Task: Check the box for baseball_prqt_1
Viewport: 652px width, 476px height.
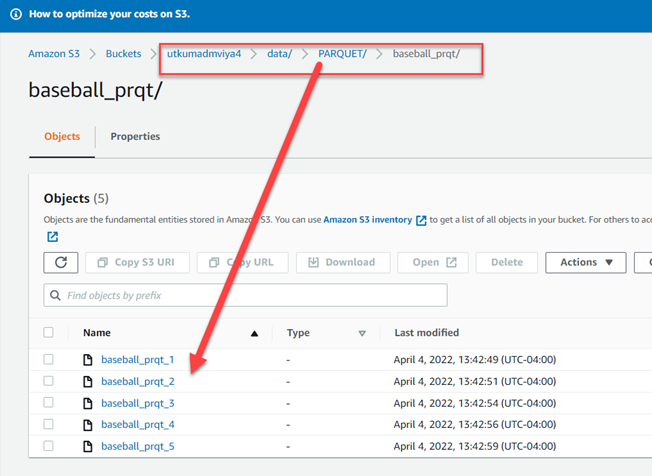Action: (x=48, y=359)
